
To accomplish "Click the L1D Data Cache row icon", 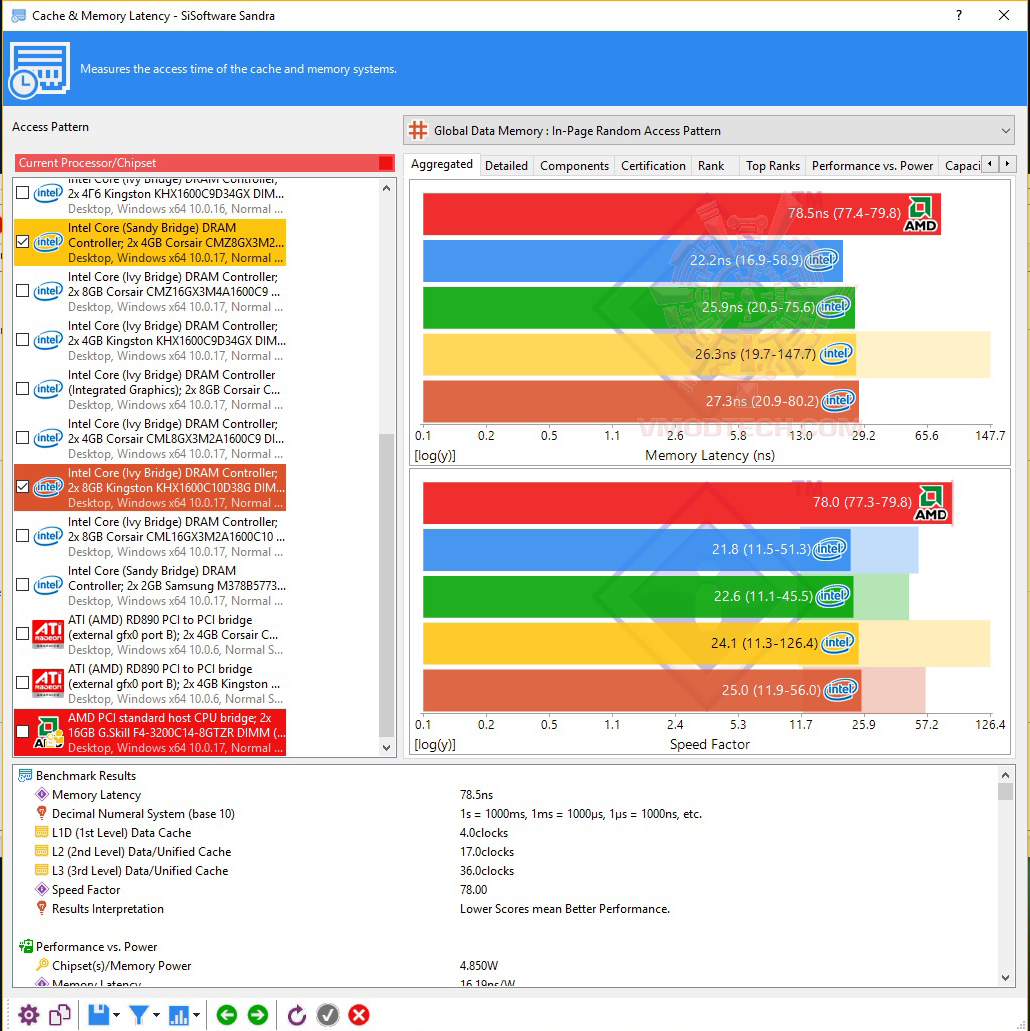I will [41, 832].
